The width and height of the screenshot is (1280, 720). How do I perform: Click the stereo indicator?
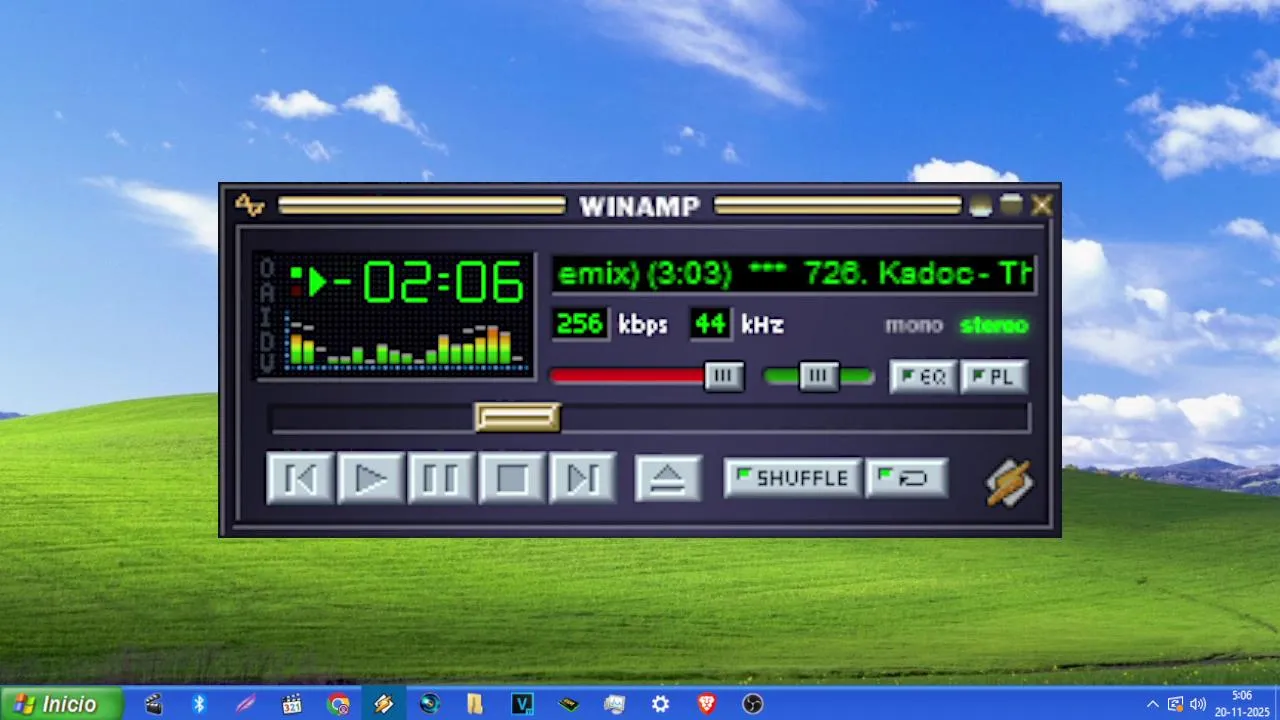tap(994, 325)
